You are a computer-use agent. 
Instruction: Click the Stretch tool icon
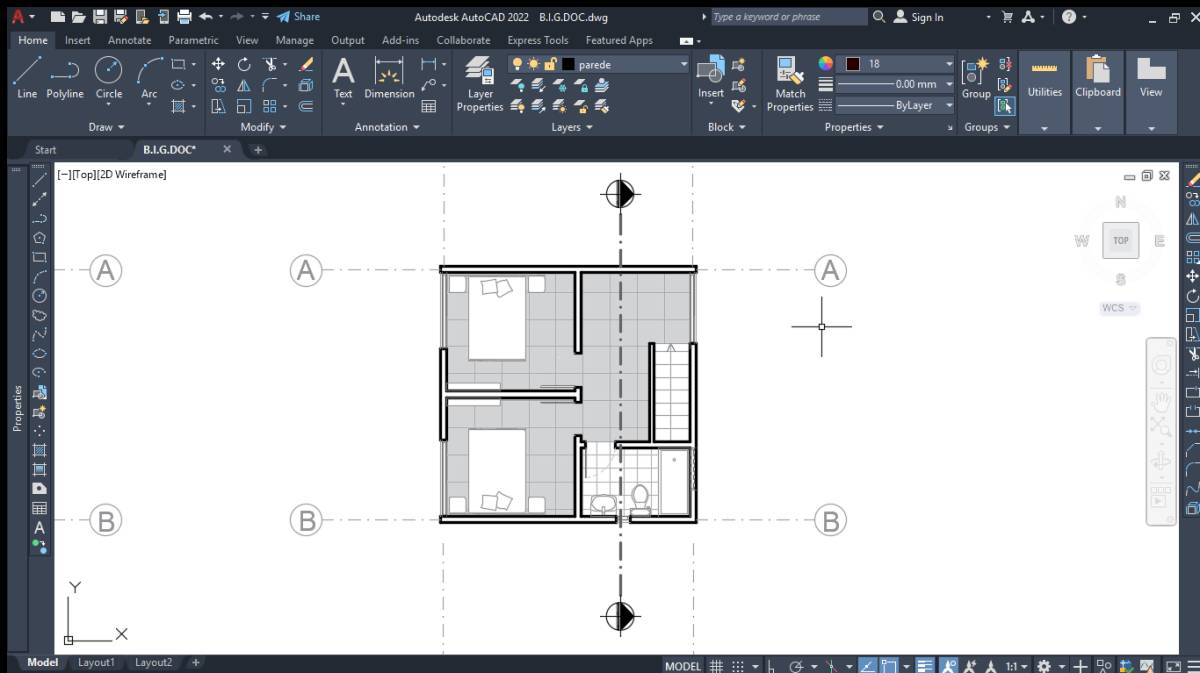point(218,106)
